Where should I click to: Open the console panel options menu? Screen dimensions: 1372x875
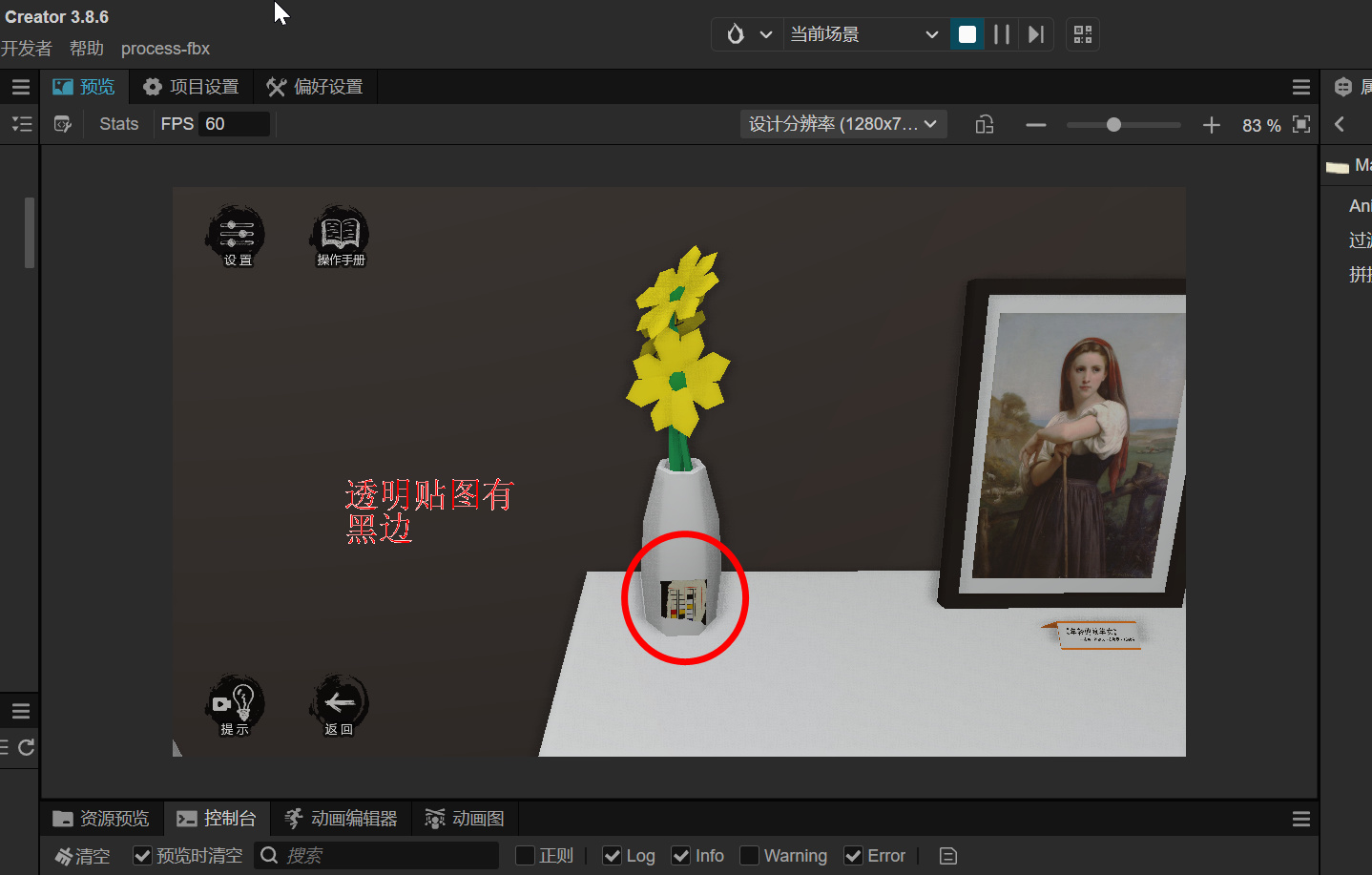pos(1301,819)
